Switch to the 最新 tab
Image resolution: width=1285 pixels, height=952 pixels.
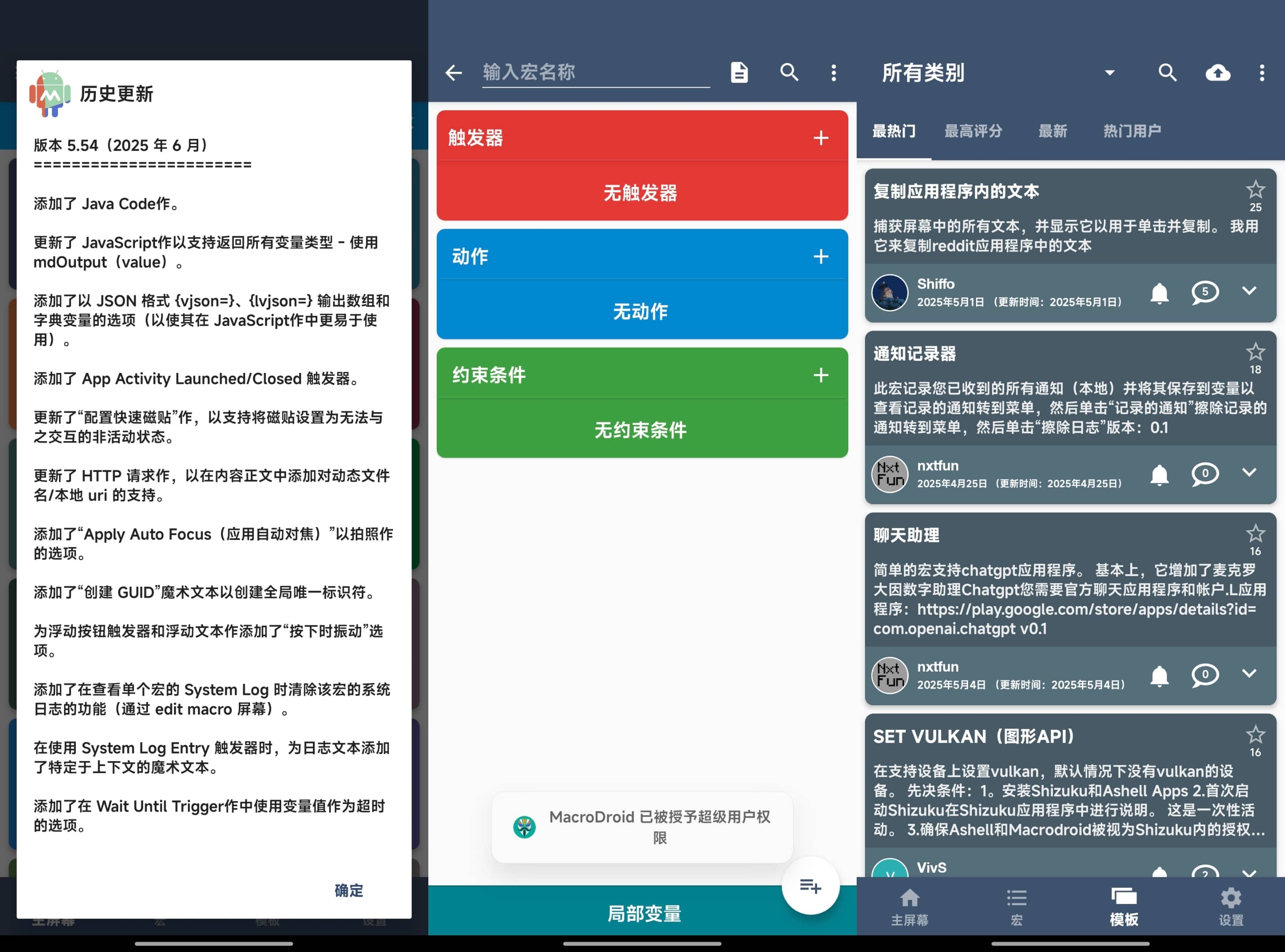point(1052,131)
